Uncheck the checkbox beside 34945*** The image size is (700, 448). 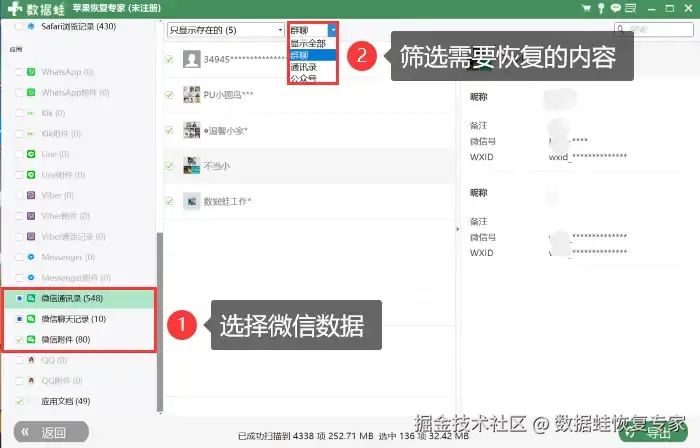coord(169,59)
